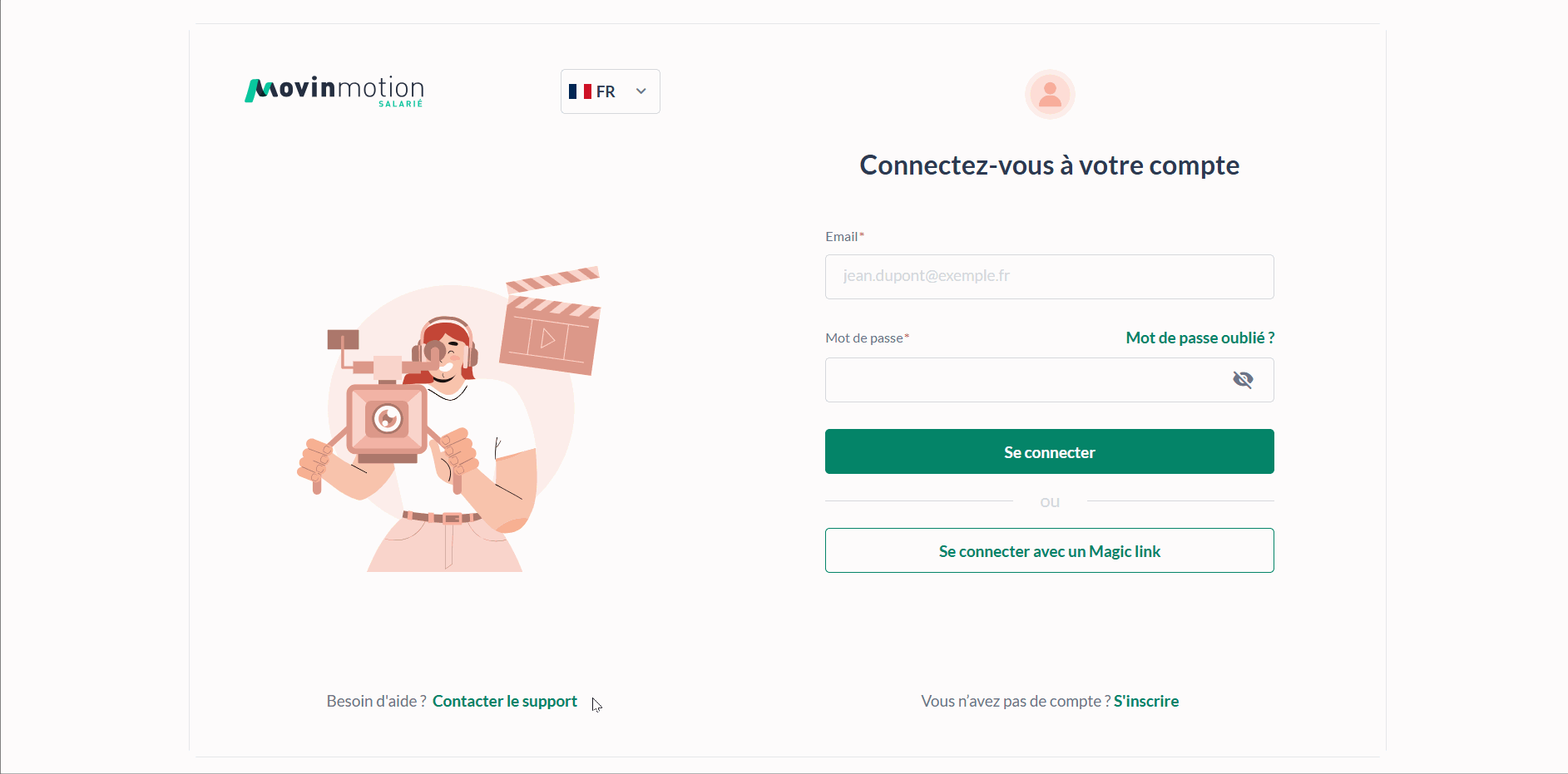Click the French flag icon

coord(580,91)
